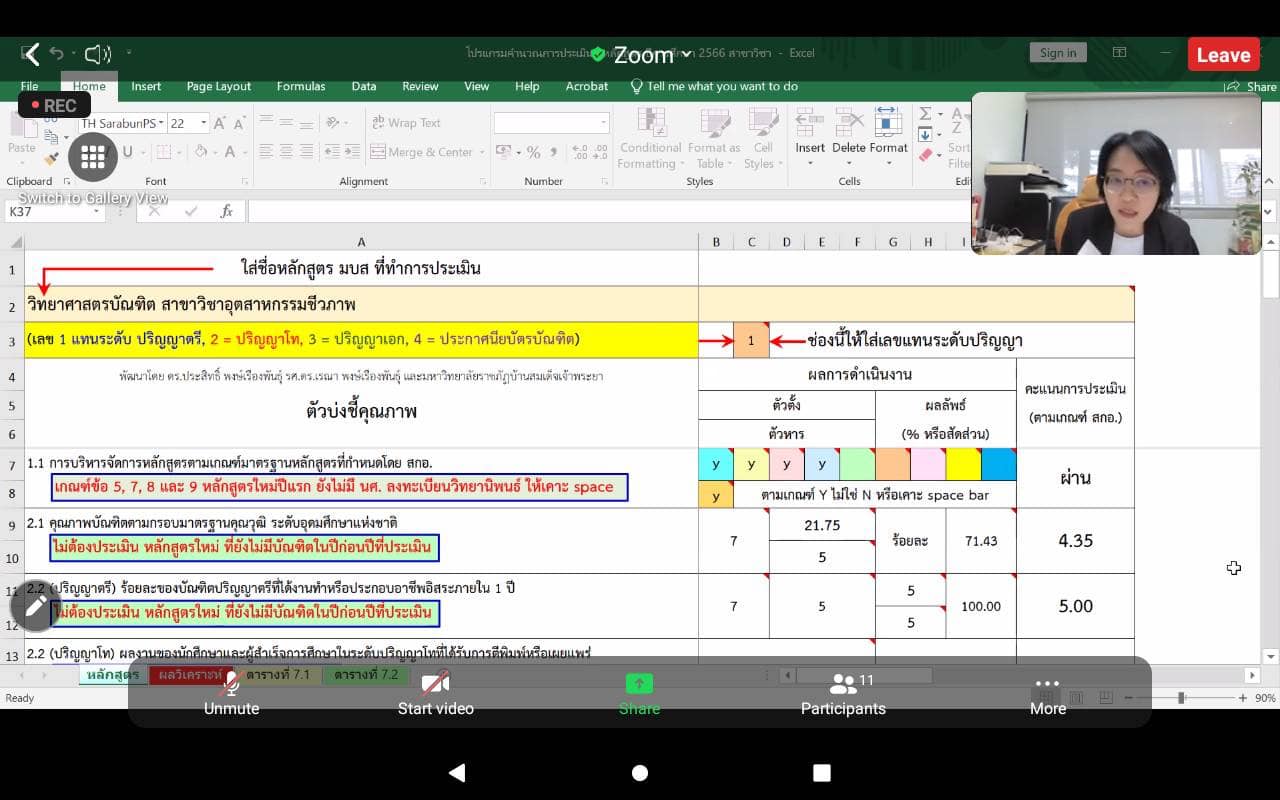This screenshot has height=800, width=1280.
Task: Open Conditional Formatting menu
Action: pyautogui.click(x=651, y=139)
